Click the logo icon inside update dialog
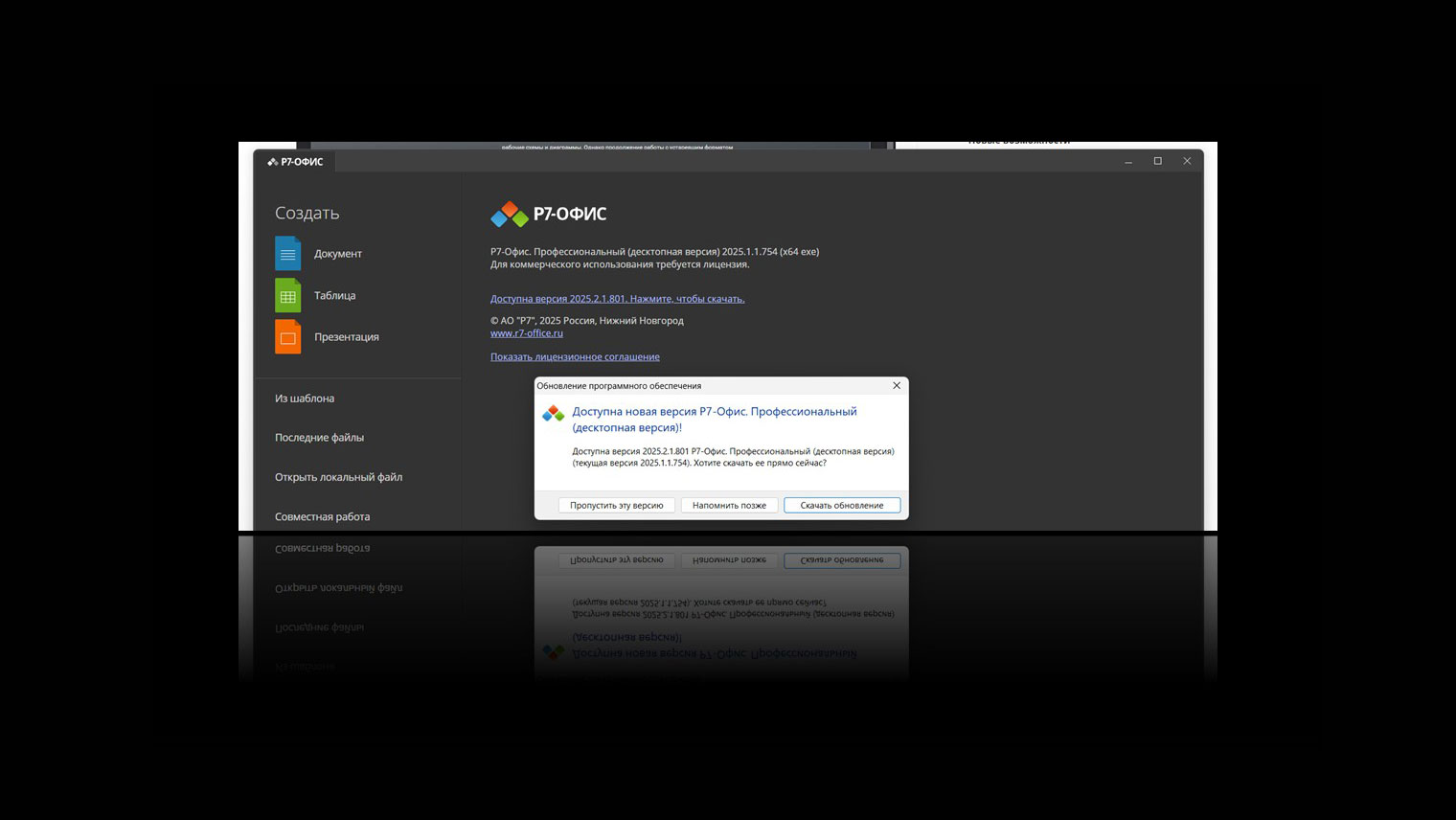Image resolution: width=1456 pixels, height=820 pixels. coord(553,414)
